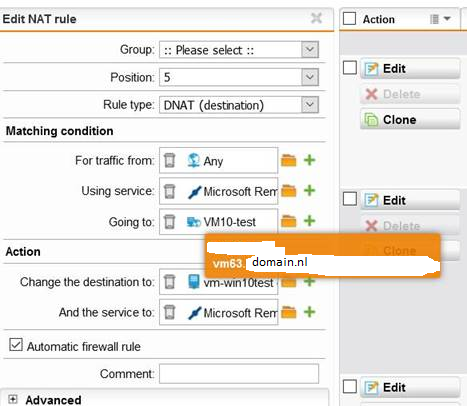Remove the Any traffic source with trash icon

170,160
